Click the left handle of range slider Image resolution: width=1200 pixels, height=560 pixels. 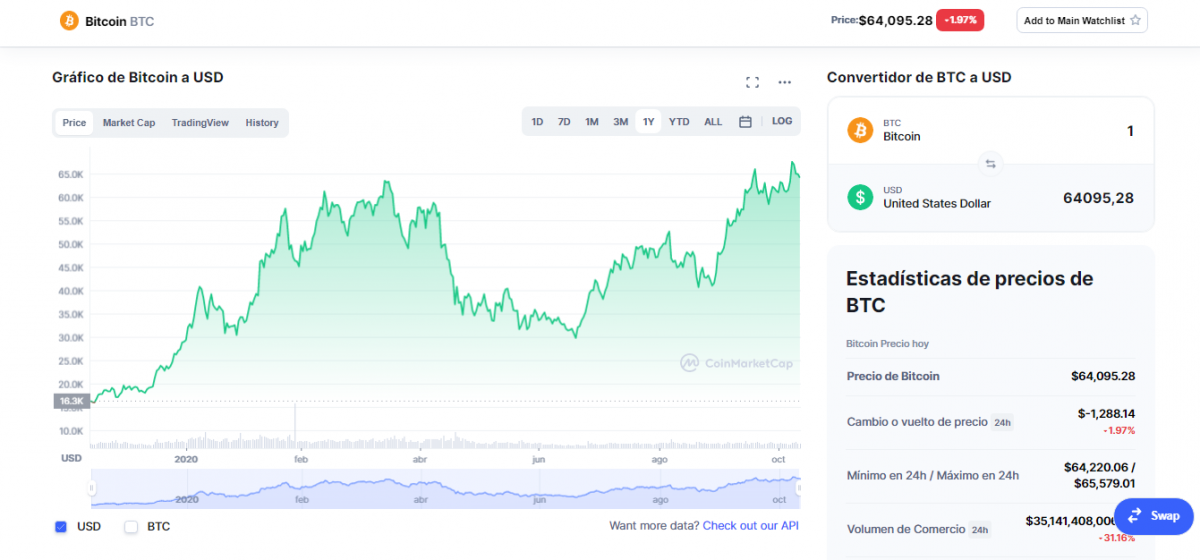coord(92,488)
